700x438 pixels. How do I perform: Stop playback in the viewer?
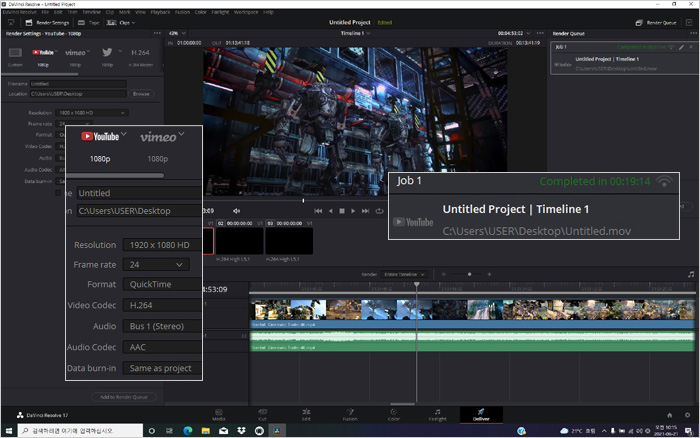[x=342, y=211]
